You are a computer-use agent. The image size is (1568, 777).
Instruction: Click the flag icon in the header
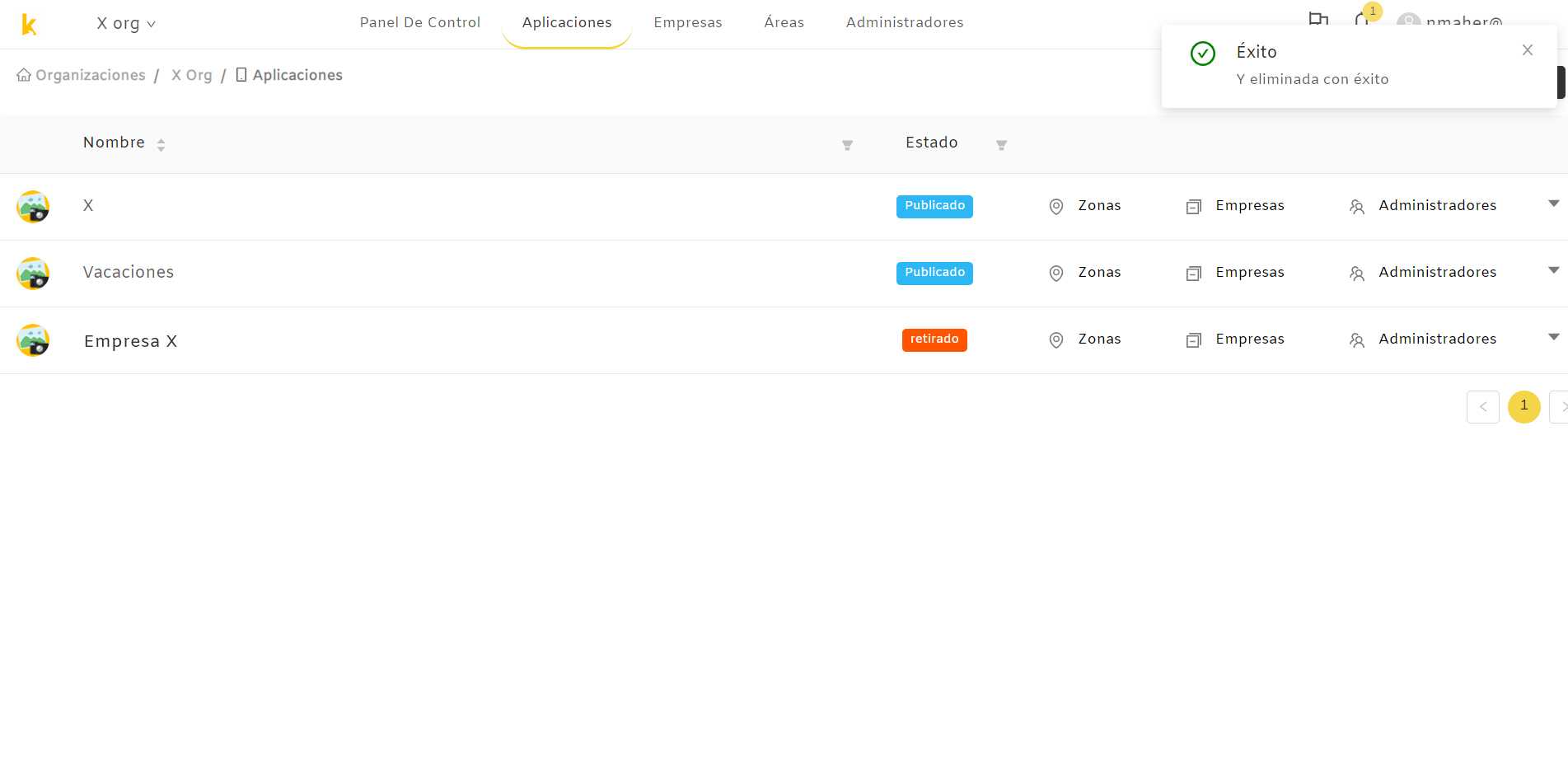[x=1318, y=19]
